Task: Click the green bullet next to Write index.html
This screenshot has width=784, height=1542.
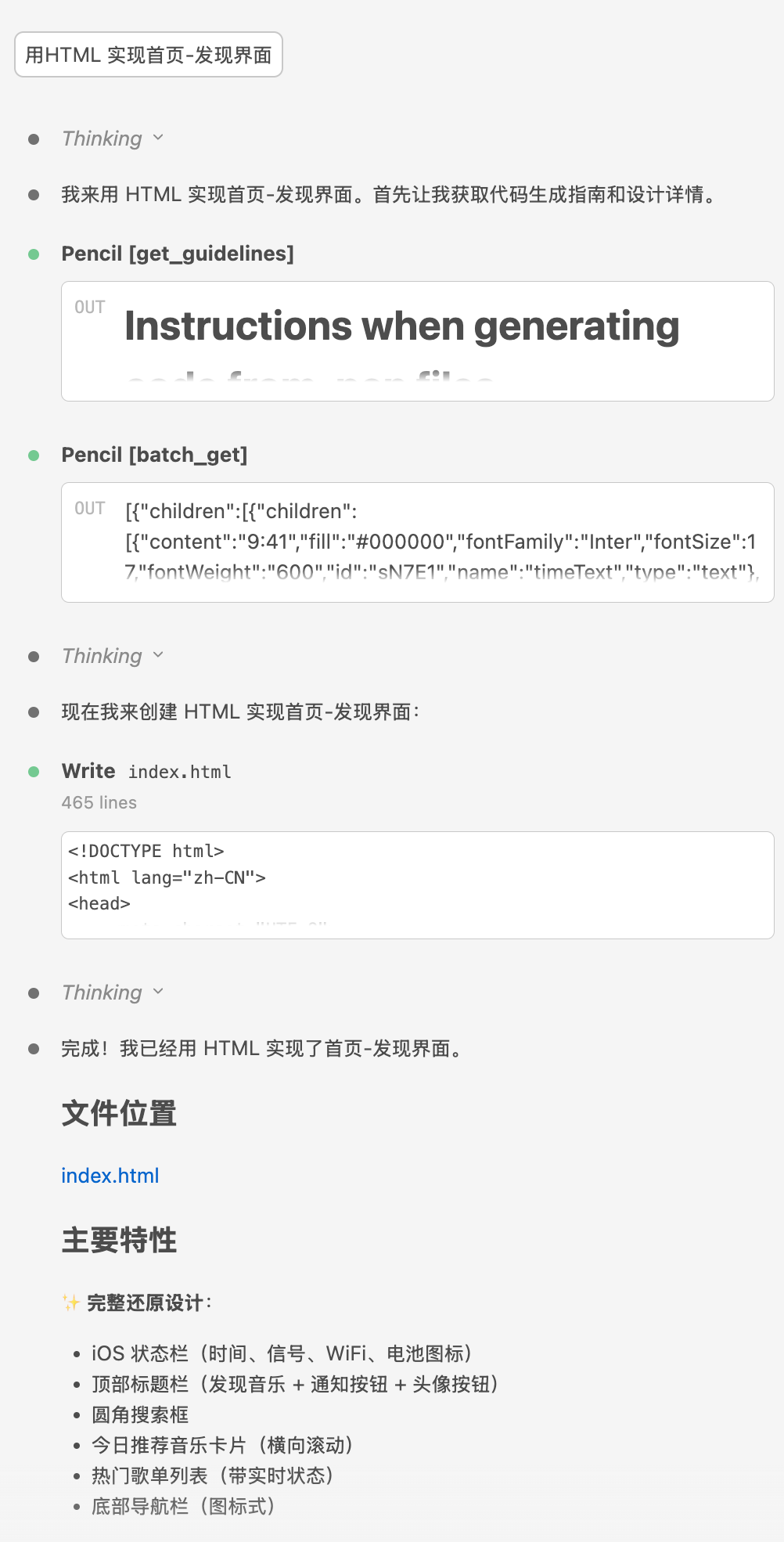Action: (x=34, y=772)
